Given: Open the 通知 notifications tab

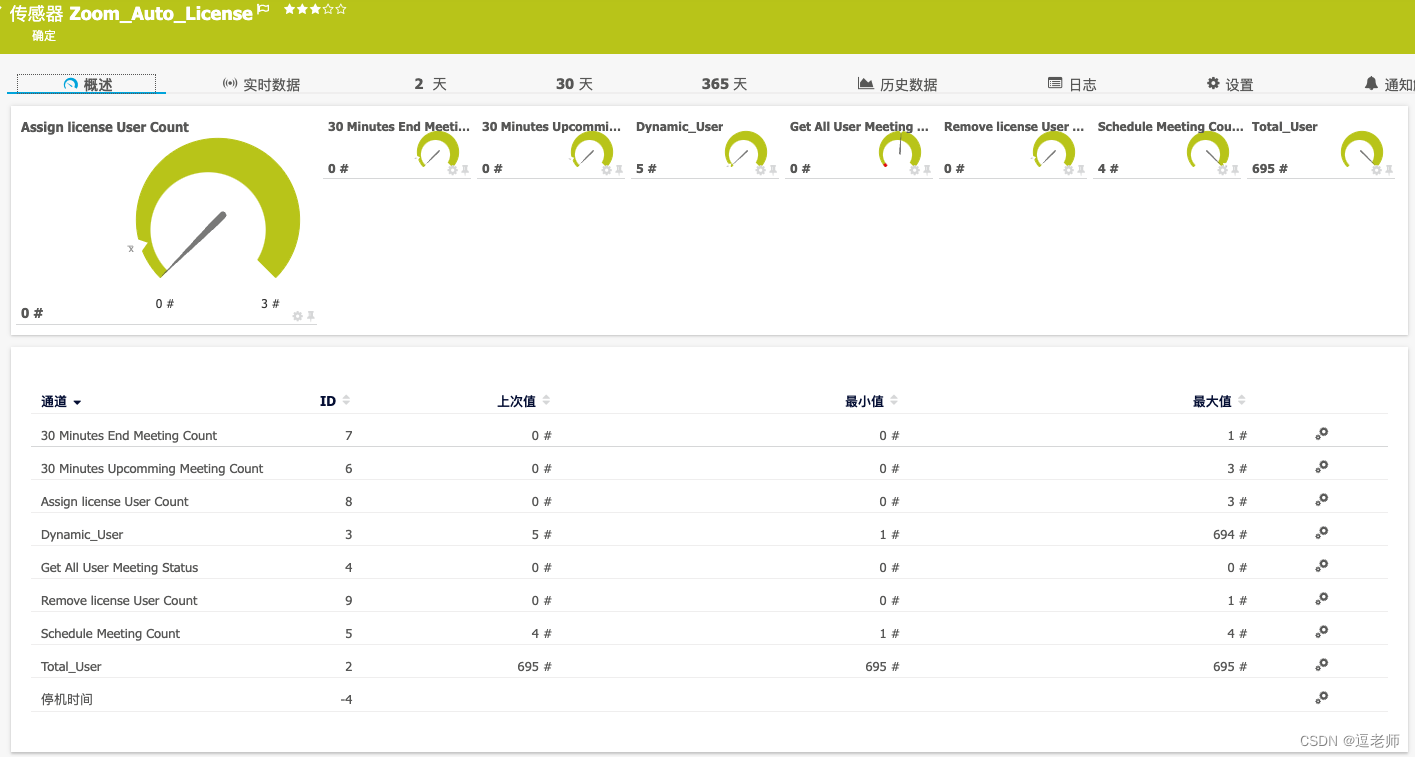Looking at the screenshot, I should click(x=1389, y=85).
